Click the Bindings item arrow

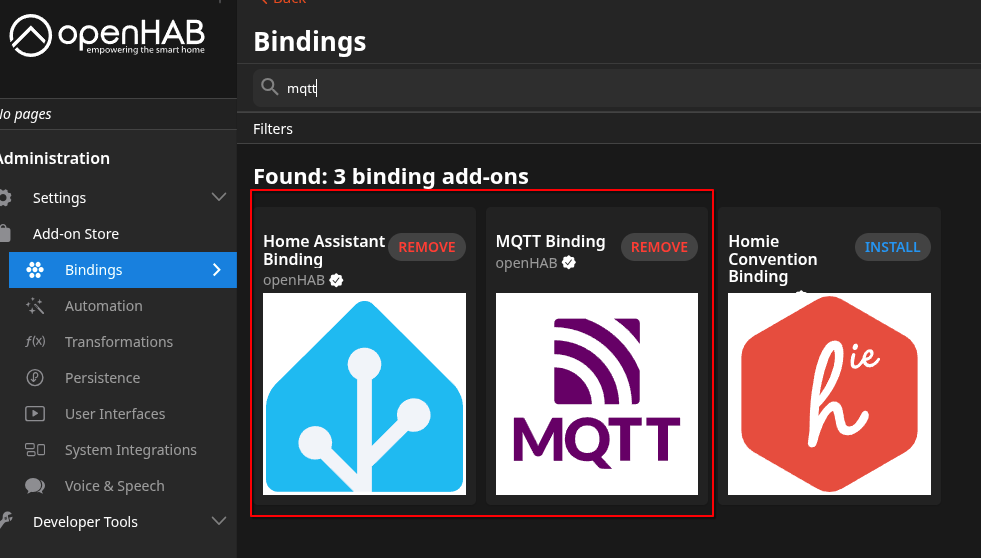coord(216,270)
